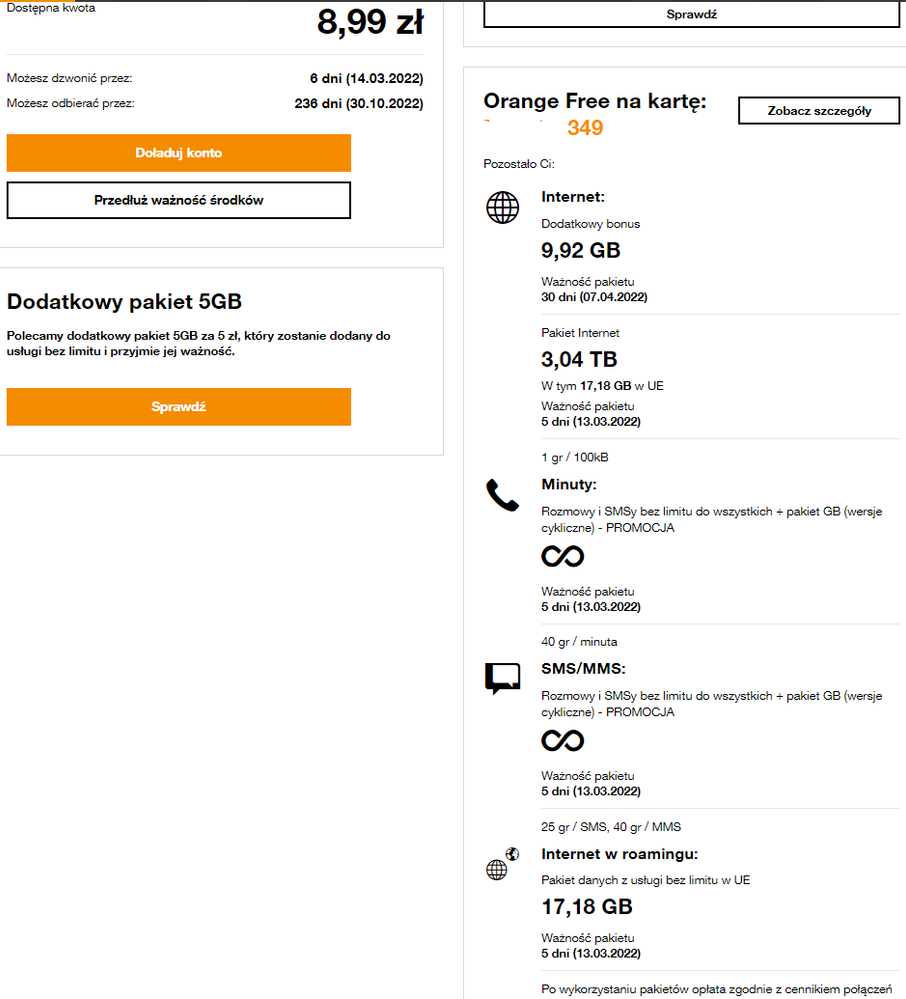Screen dimensions: 906x999
Task: Click the infinity symbol under SMS/MMS
Action: (x=562, y=740)
